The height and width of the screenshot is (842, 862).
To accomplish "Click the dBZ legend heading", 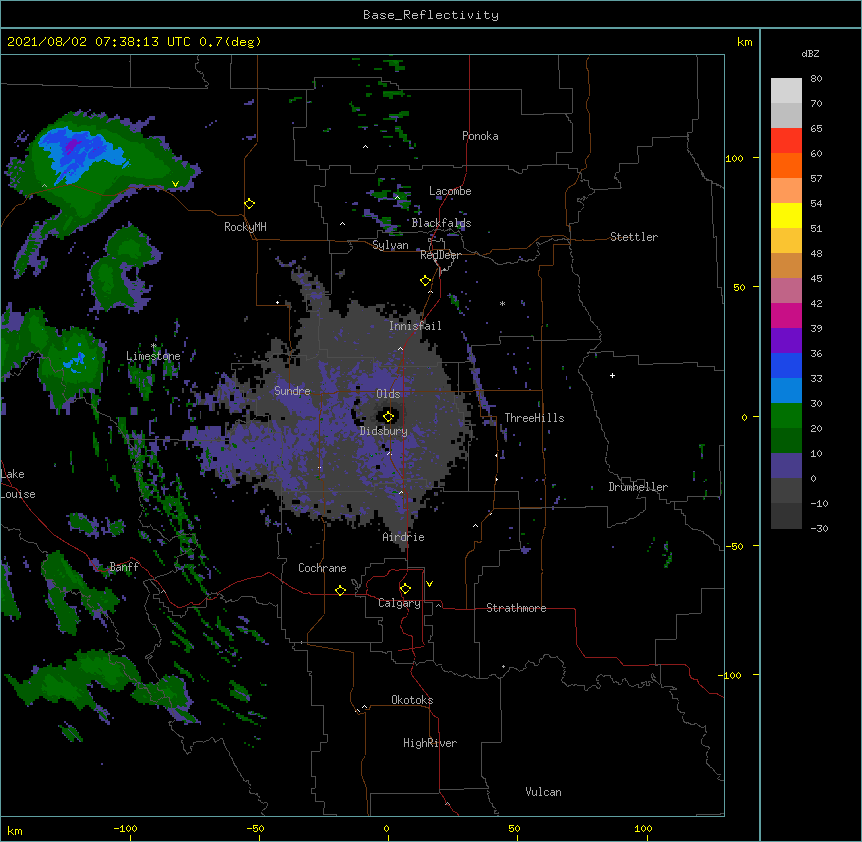I will 810,54.
